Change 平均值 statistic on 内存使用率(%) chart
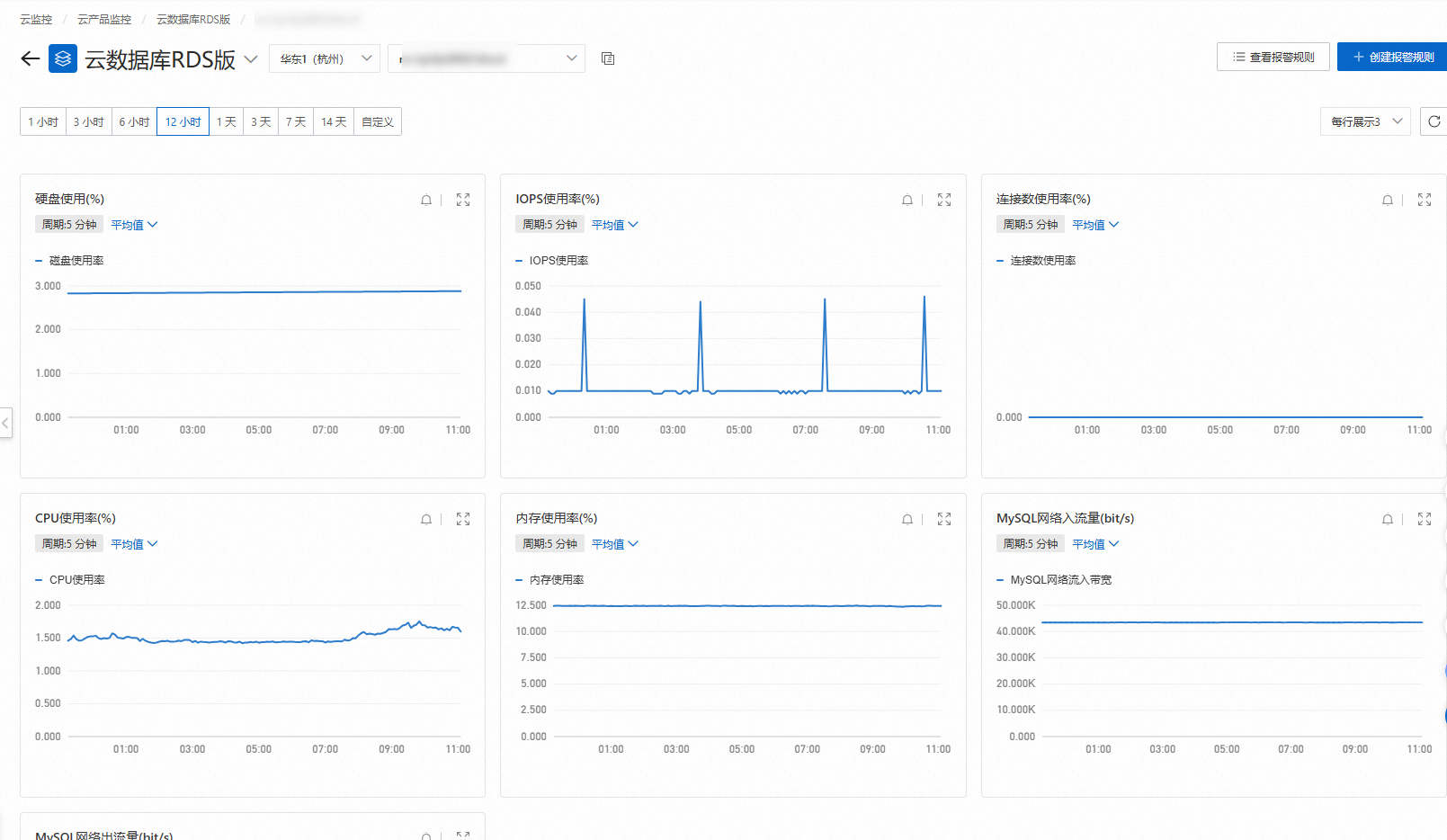Viewport: 1447px width, 840px height. 615,544
